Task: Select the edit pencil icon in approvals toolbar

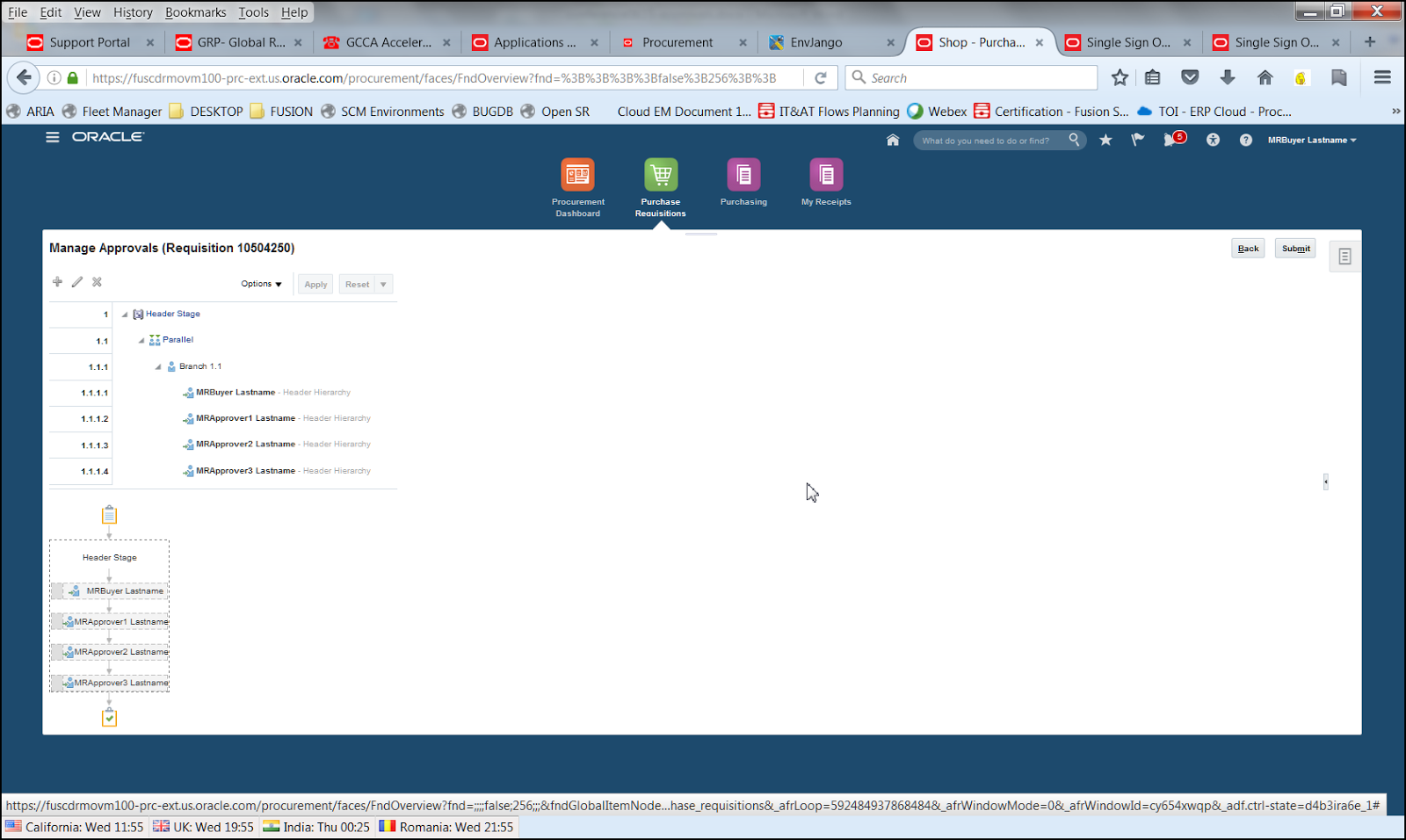Action: 77,282
